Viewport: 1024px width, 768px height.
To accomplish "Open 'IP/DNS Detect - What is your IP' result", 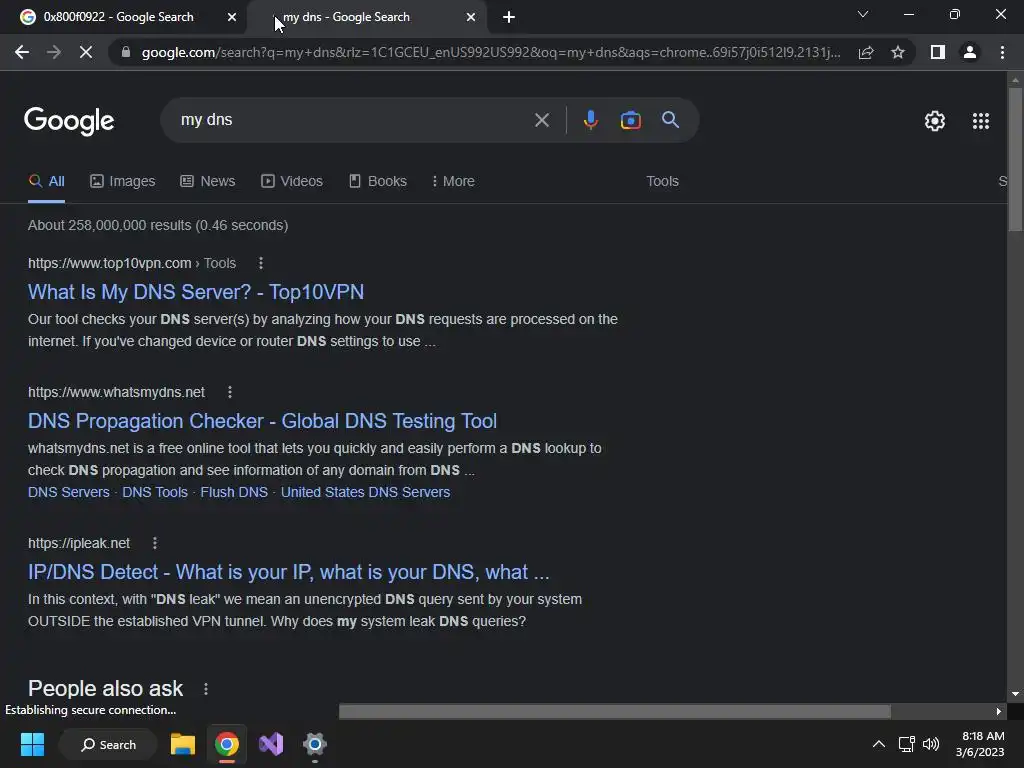I will coord(289,572).
